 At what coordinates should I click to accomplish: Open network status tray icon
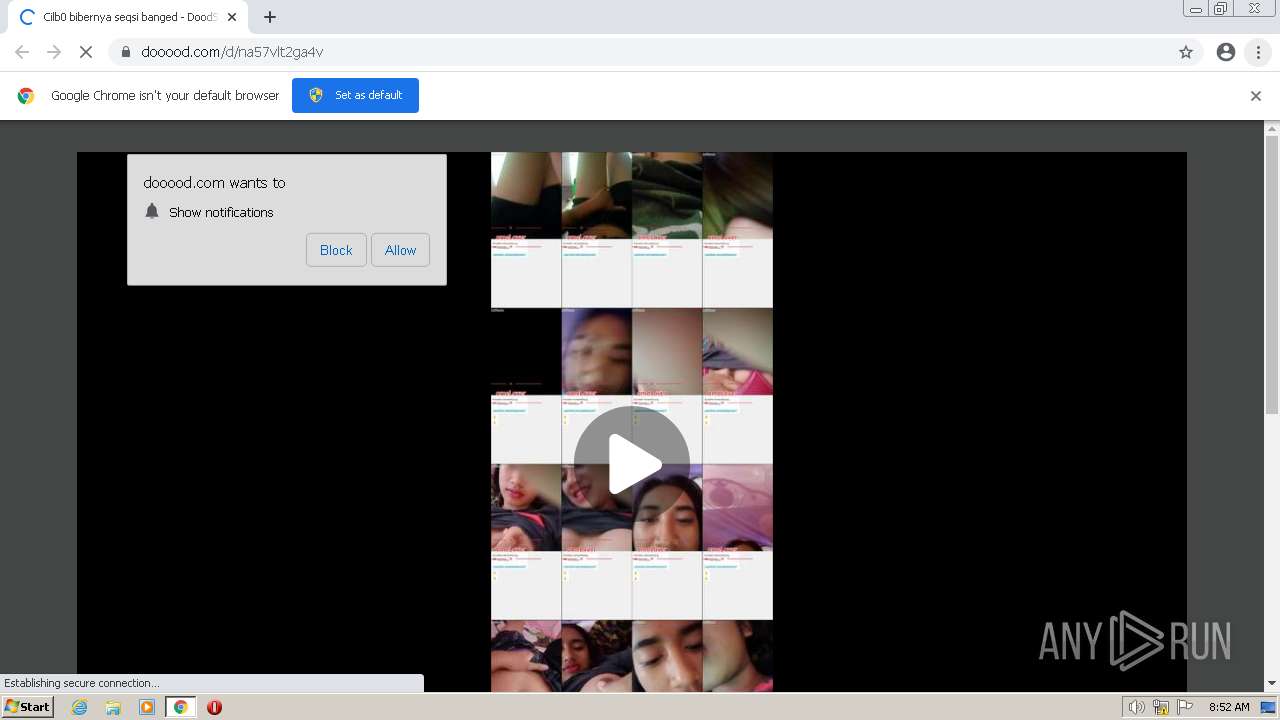[x=1161, y=707]
